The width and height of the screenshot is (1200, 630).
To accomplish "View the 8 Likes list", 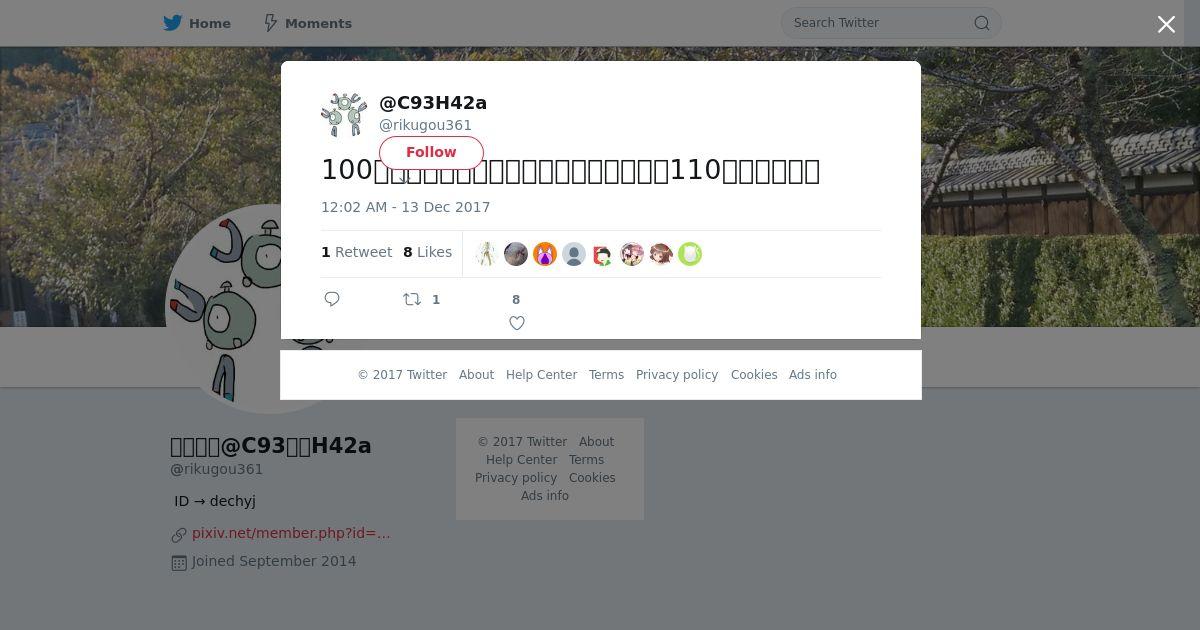I will tap(427, 252).
